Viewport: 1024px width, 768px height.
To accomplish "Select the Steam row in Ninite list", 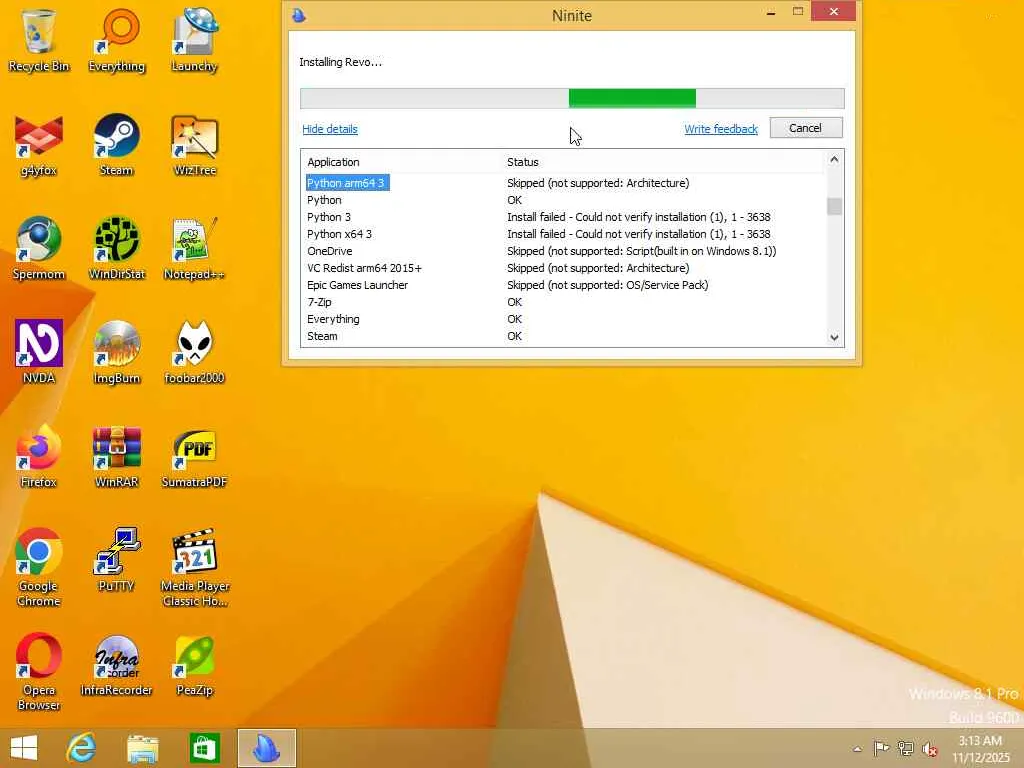I will [x=563, y=336].
